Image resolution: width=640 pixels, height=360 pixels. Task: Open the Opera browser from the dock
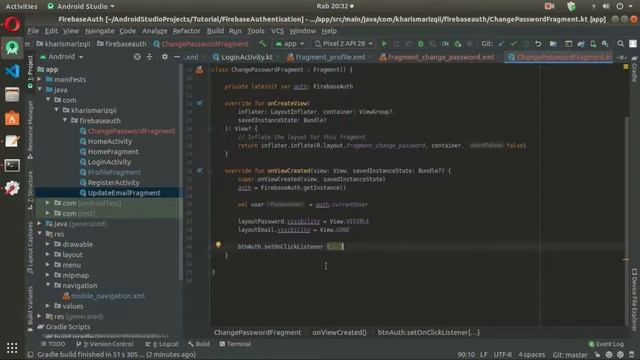[x=12, y=24]
